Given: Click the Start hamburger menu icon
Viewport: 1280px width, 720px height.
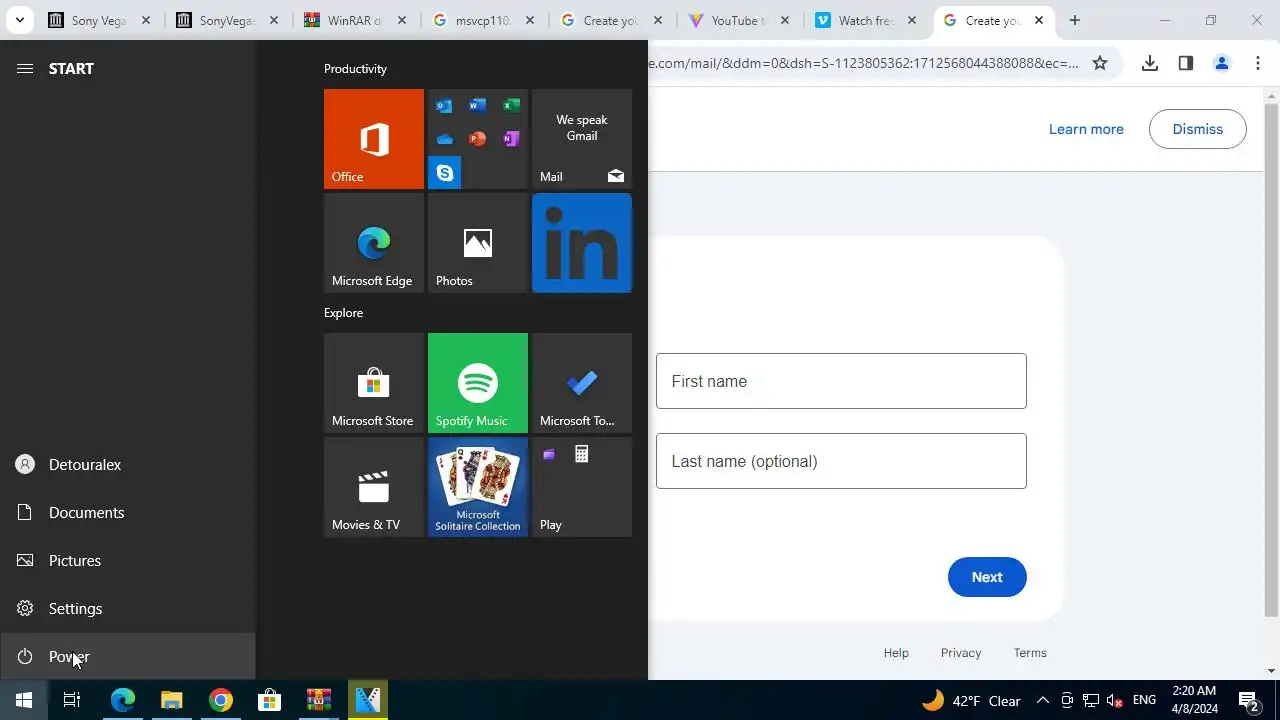Looking at the screenshot, I should [25, 68].
